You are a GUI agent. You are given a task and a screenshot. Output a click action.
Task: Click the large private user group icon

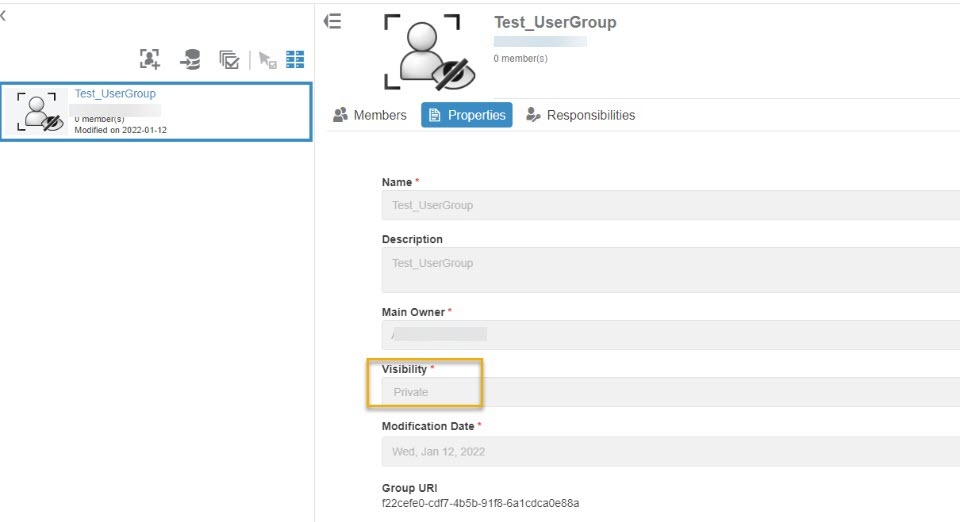[x=422, y=52]
